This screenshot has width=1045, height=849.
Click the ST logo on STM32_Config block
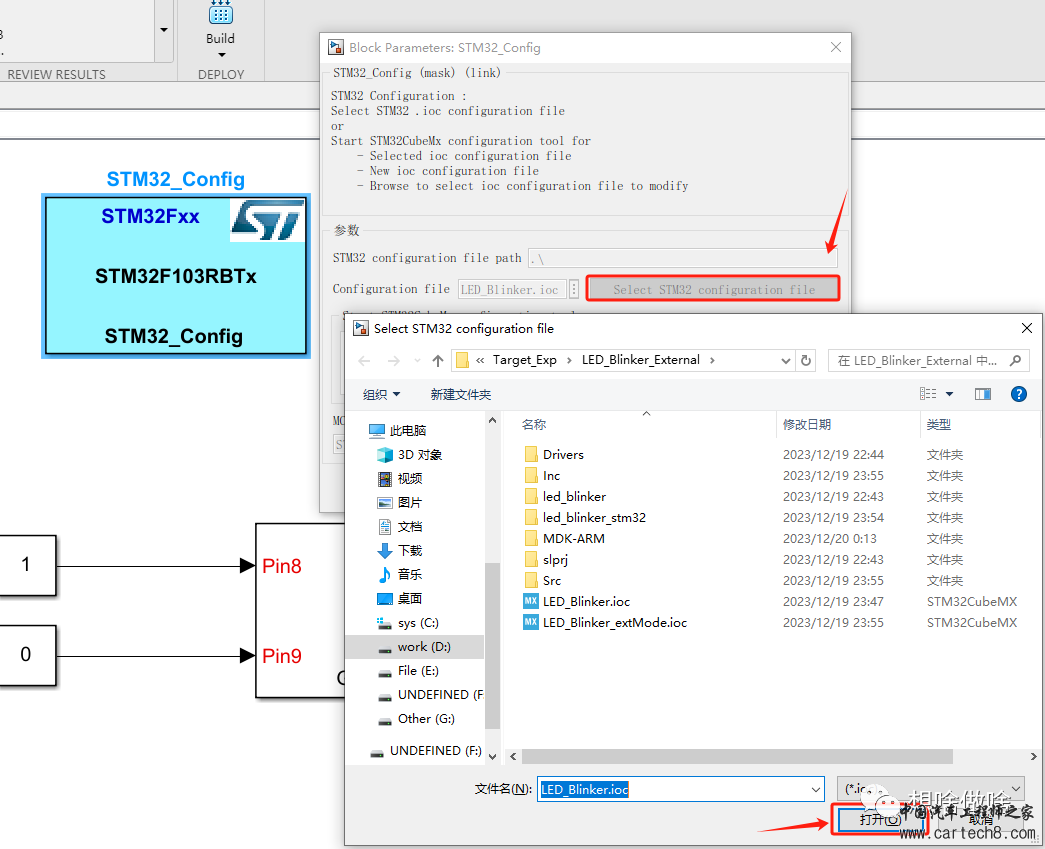coord(267,220)
